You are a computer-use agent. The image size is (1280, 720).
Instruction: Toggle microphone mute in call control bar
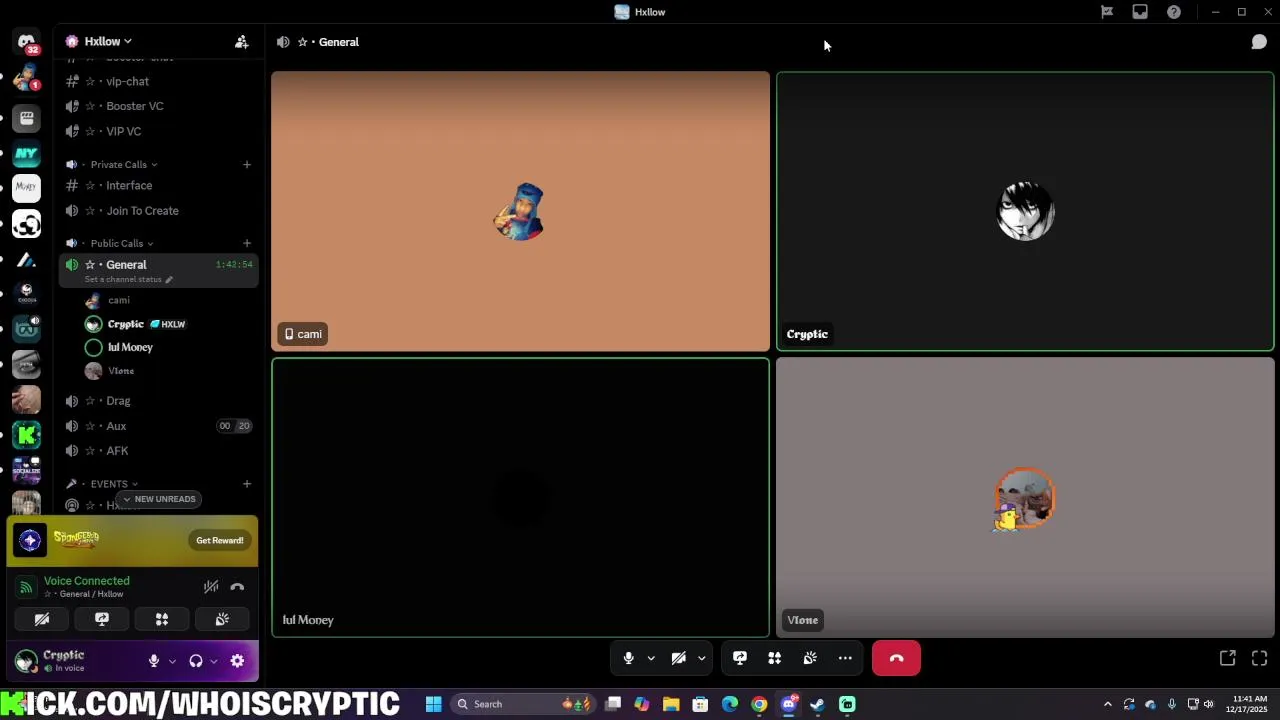click(628, 658)
